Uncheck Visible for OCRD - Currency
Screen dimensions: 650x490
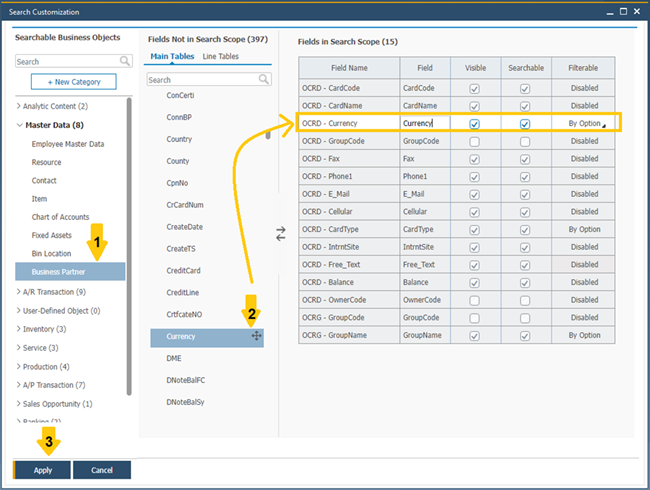(x=475, y=124)
